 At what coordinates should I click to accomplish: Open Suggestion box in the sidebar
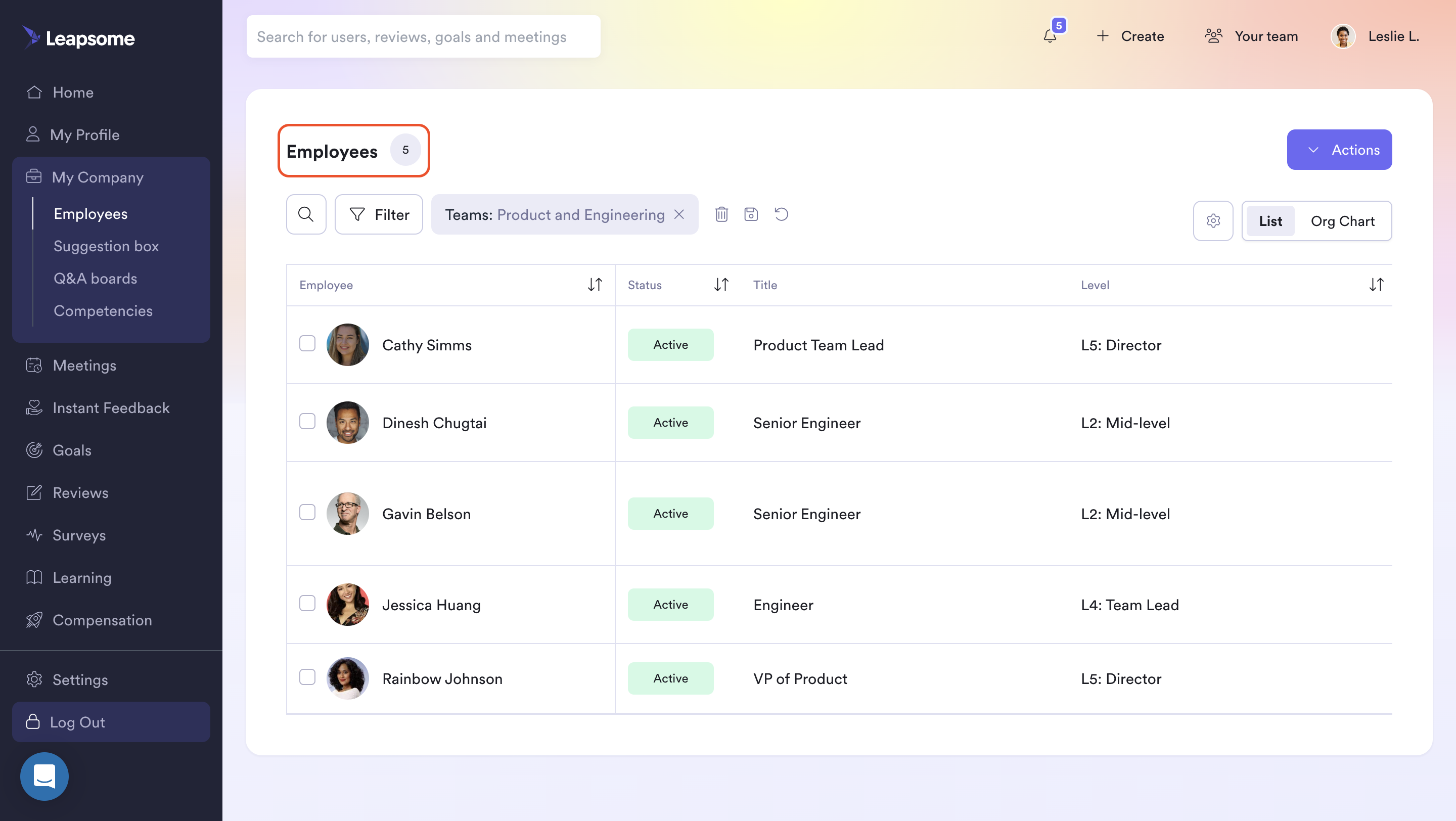[106, 246]
